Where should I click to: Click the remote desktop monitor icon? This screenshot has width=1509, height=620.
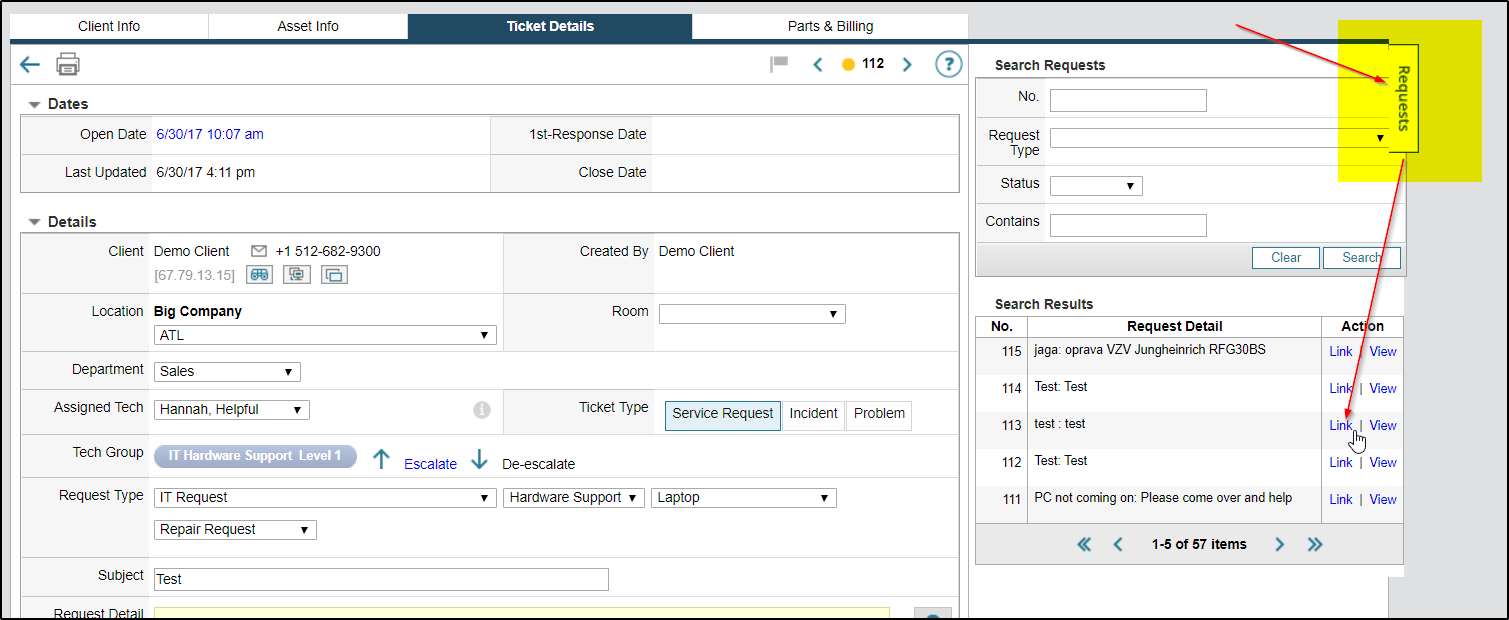point(297,274)
